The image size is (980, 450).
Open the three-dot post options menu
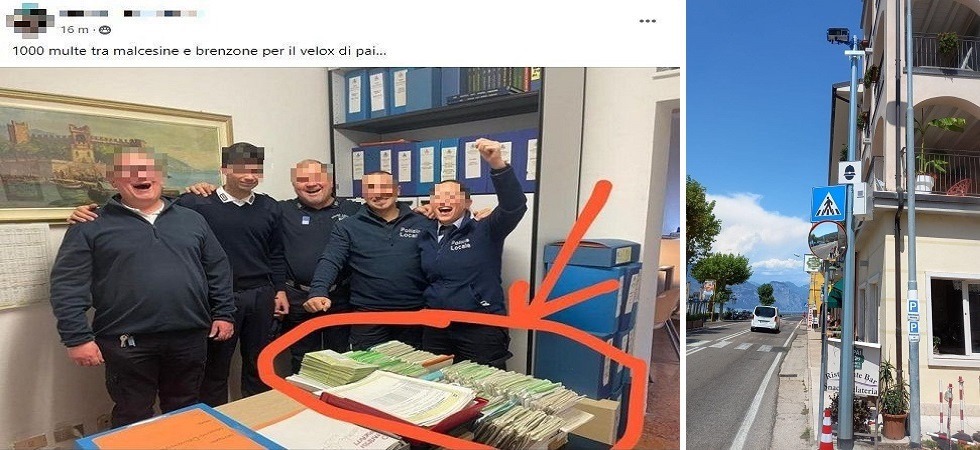648,21
